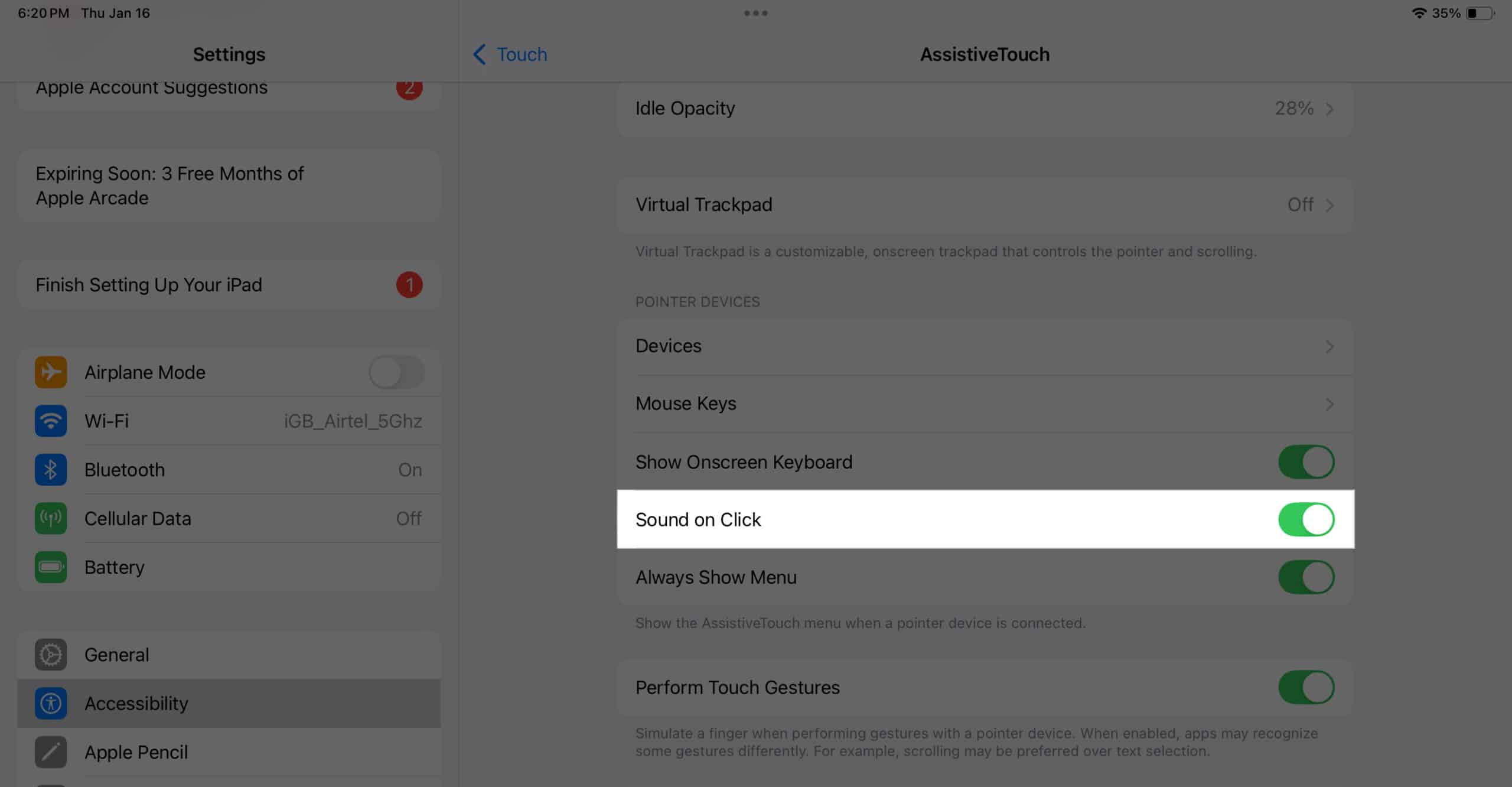The height and width of the screenshot is (787, 1512).
Task: Expand Mouse Keys settings
Action: pyautogui.click(x=985, y=404)
